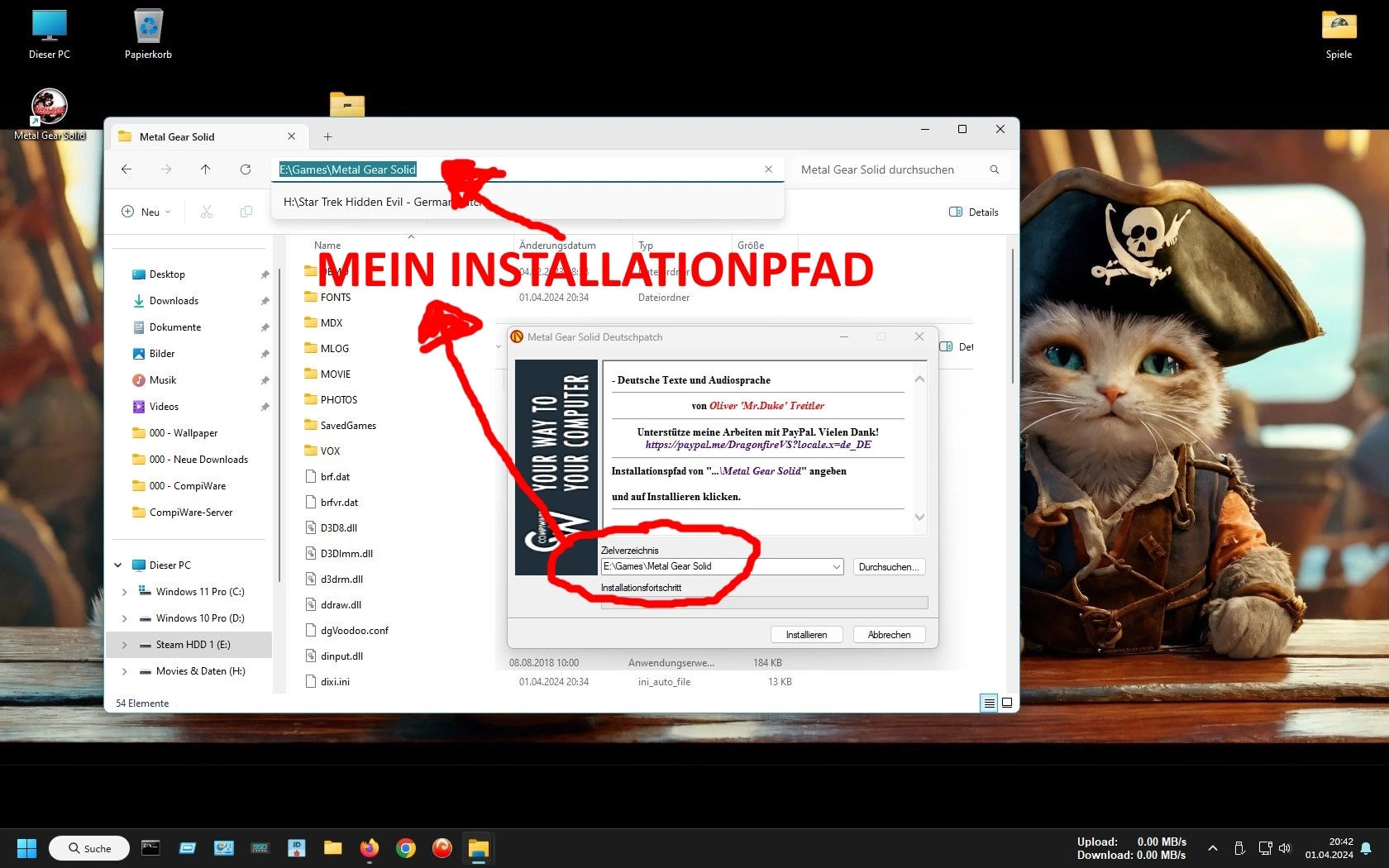Switch to large thumbnails view icon
Viewport: 1389px width, 868px height.
(x=1007, y=703)
